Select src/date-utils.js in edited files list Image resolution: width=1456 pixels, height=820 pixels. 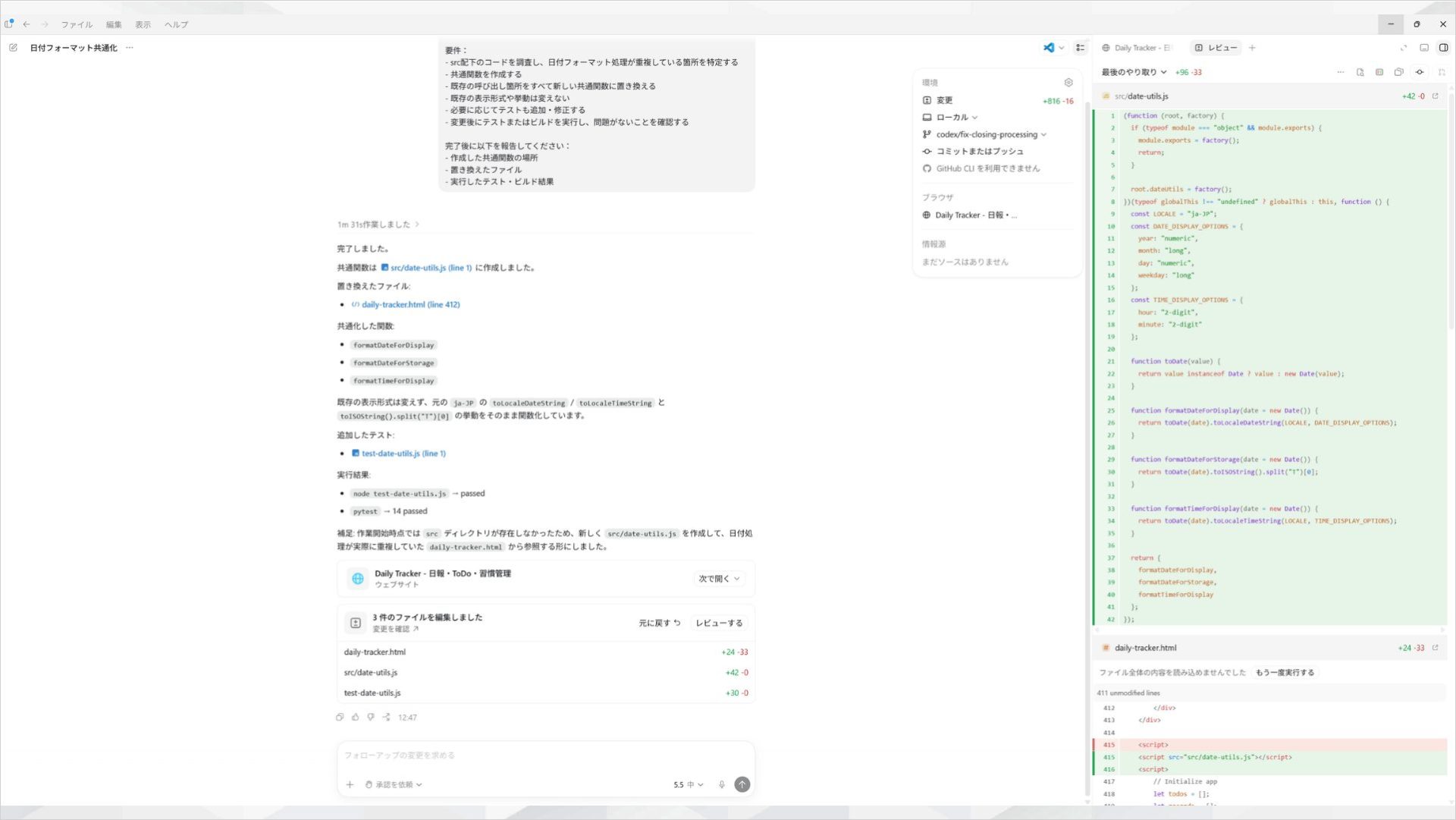click(x=546, y=673)
